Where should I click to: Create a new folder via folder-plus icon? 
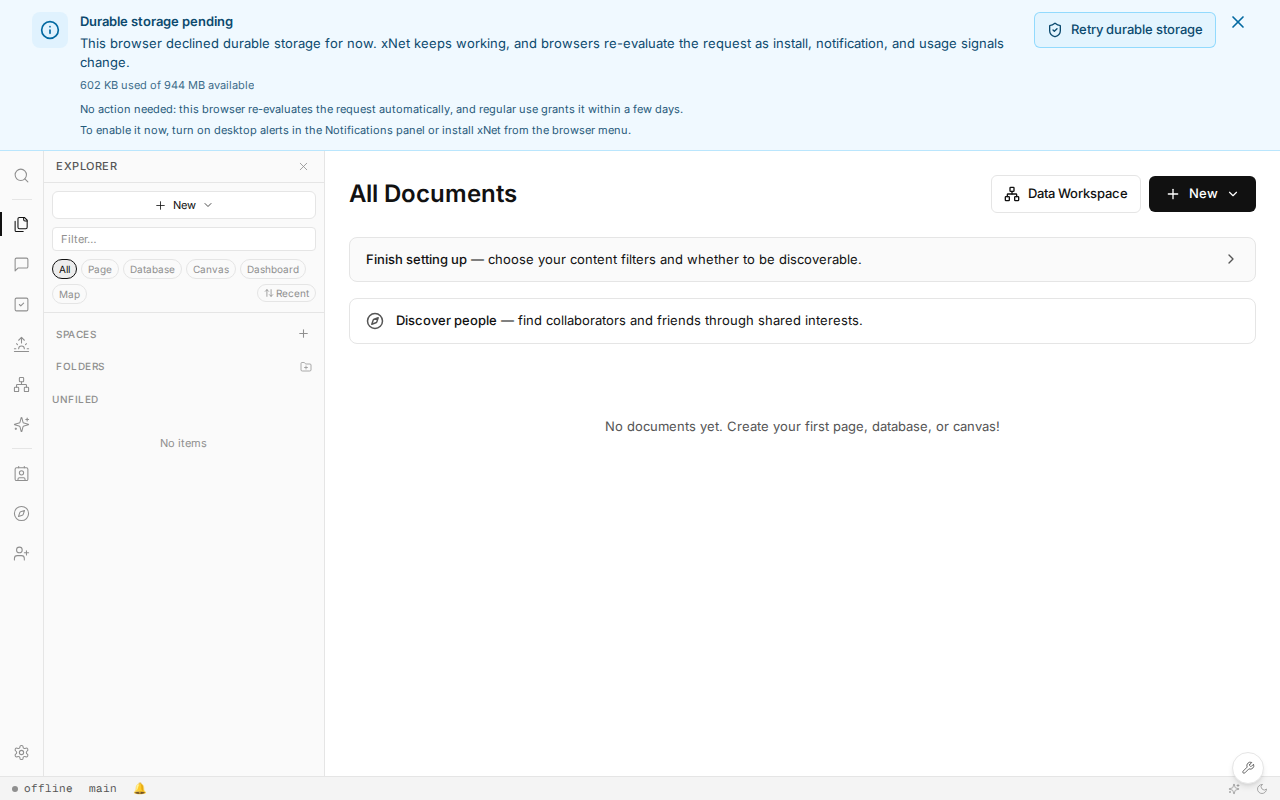(306, 367)
